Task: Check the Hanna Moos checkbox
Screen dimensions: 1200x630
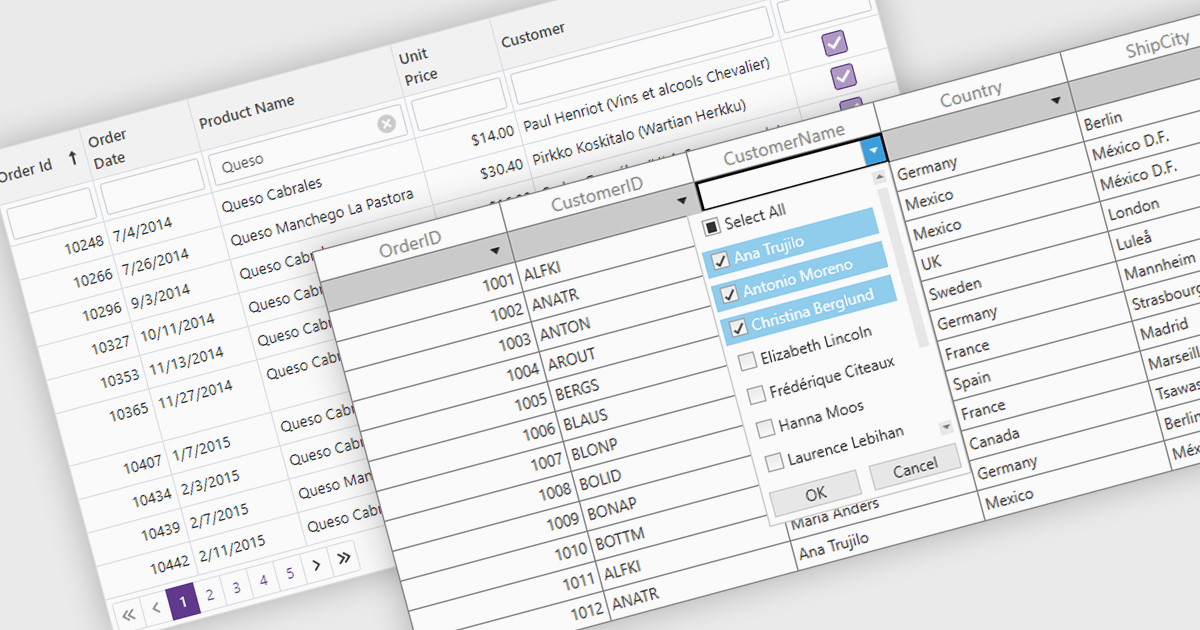Action: [765, 428]
